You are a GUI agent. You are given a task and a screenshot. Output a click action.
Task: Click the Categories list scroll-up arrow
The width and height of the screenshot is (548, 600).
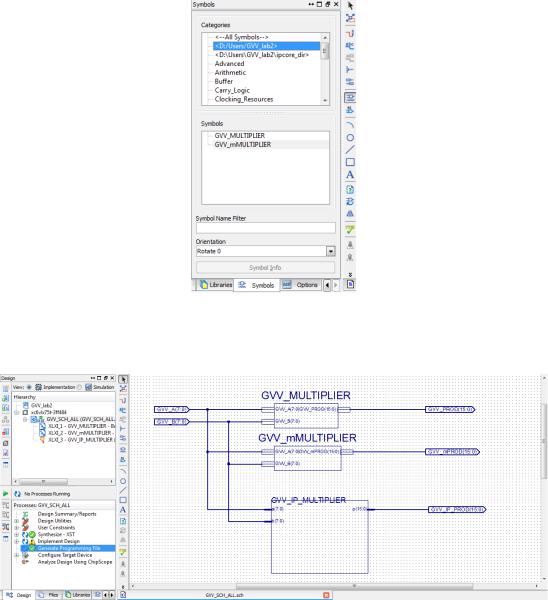click(325, 37)
